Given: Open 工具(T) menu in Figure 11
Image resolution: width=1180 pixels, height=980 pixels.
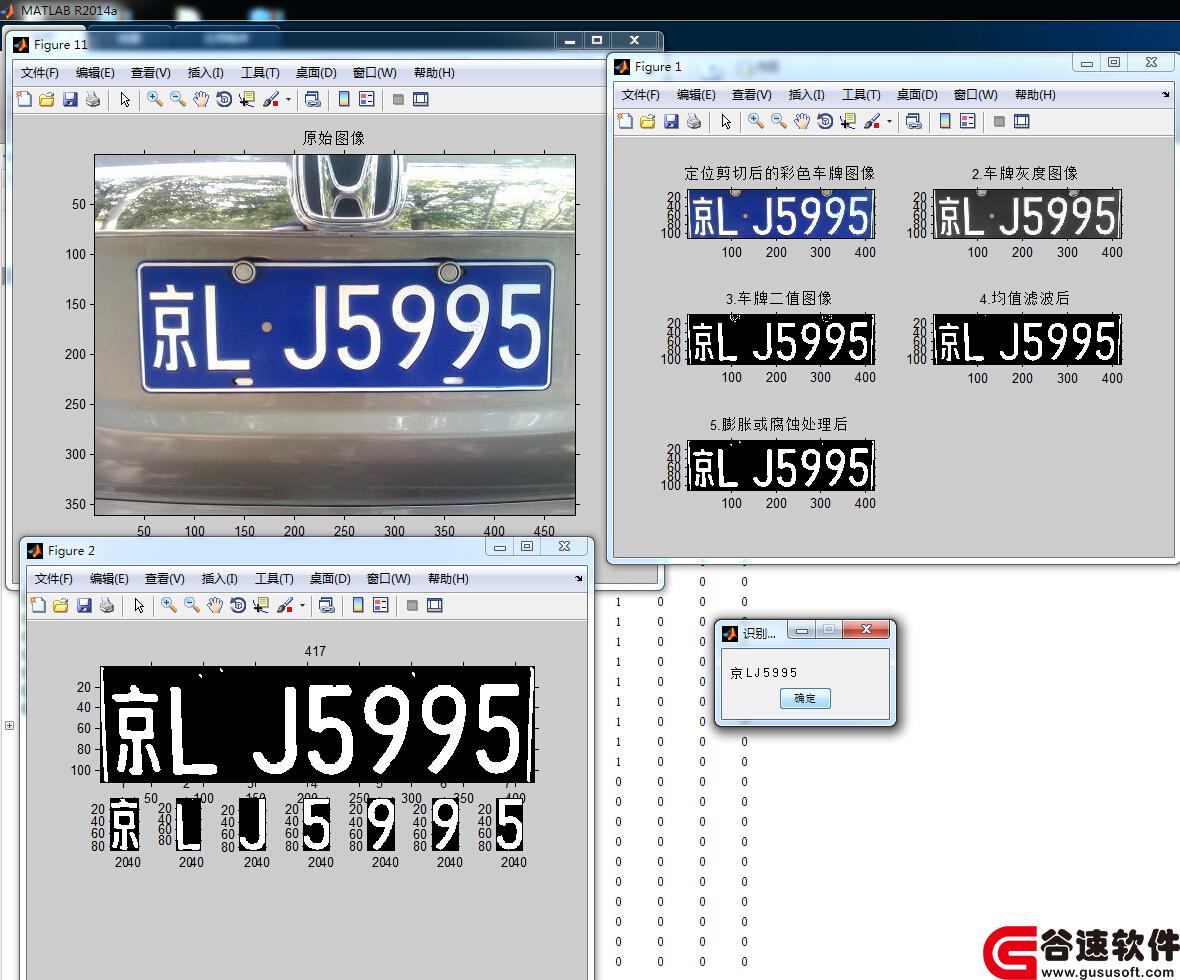Looking at the screenshot, I should click(x=260, y=73).
